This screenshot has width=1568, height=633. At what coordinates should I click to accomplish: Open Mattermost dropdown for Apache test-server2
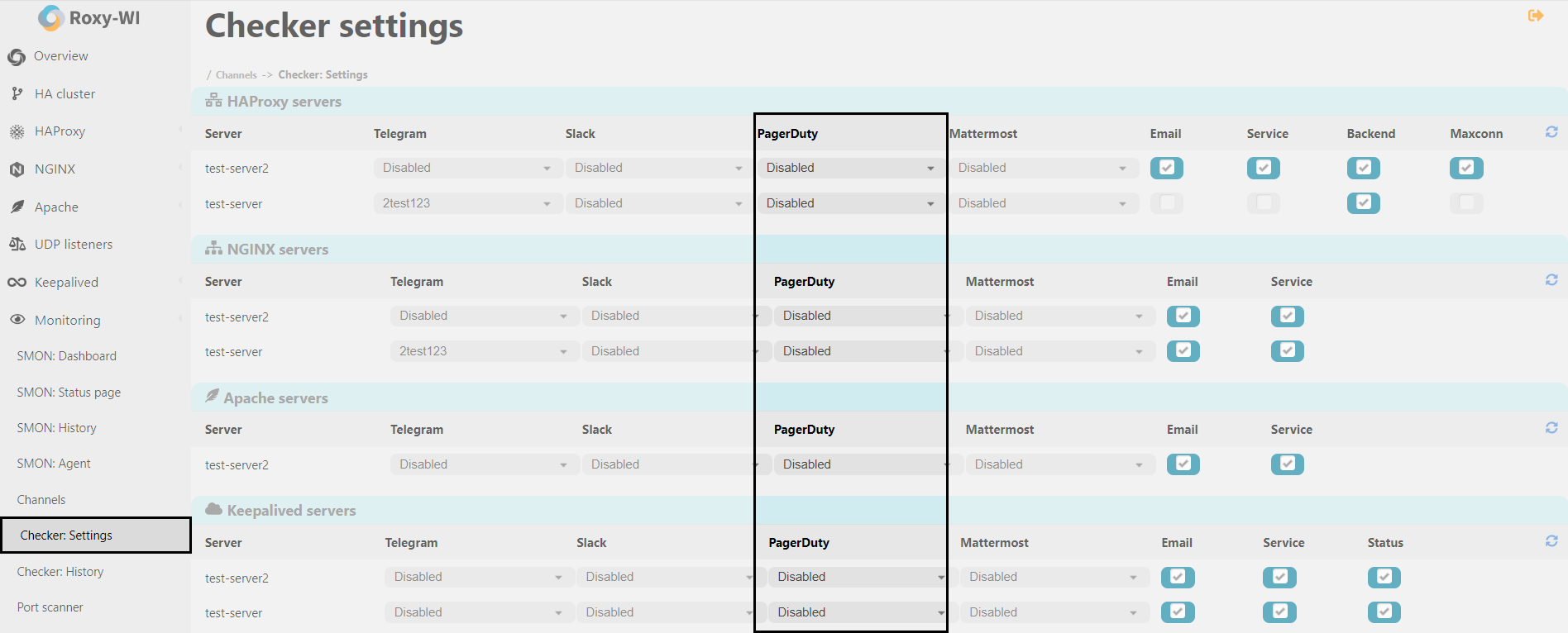[1060, 464]
